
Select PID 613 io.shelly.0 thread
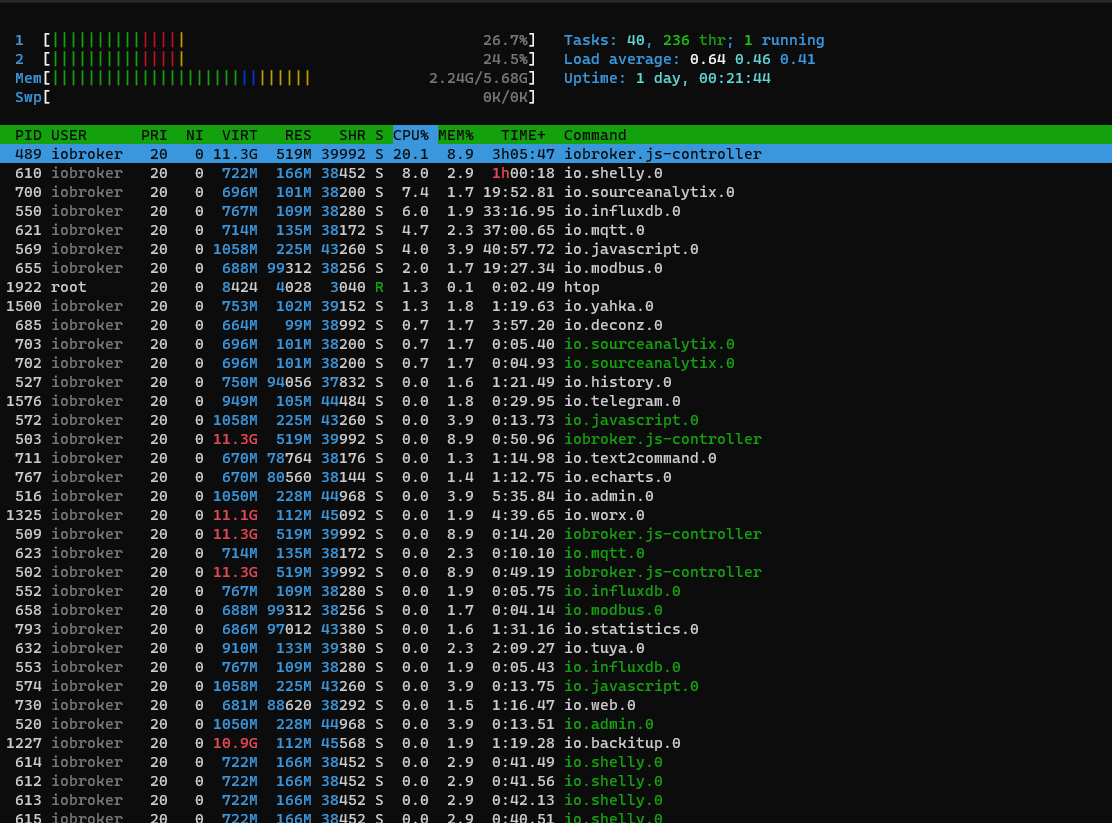tap(556, 800)
